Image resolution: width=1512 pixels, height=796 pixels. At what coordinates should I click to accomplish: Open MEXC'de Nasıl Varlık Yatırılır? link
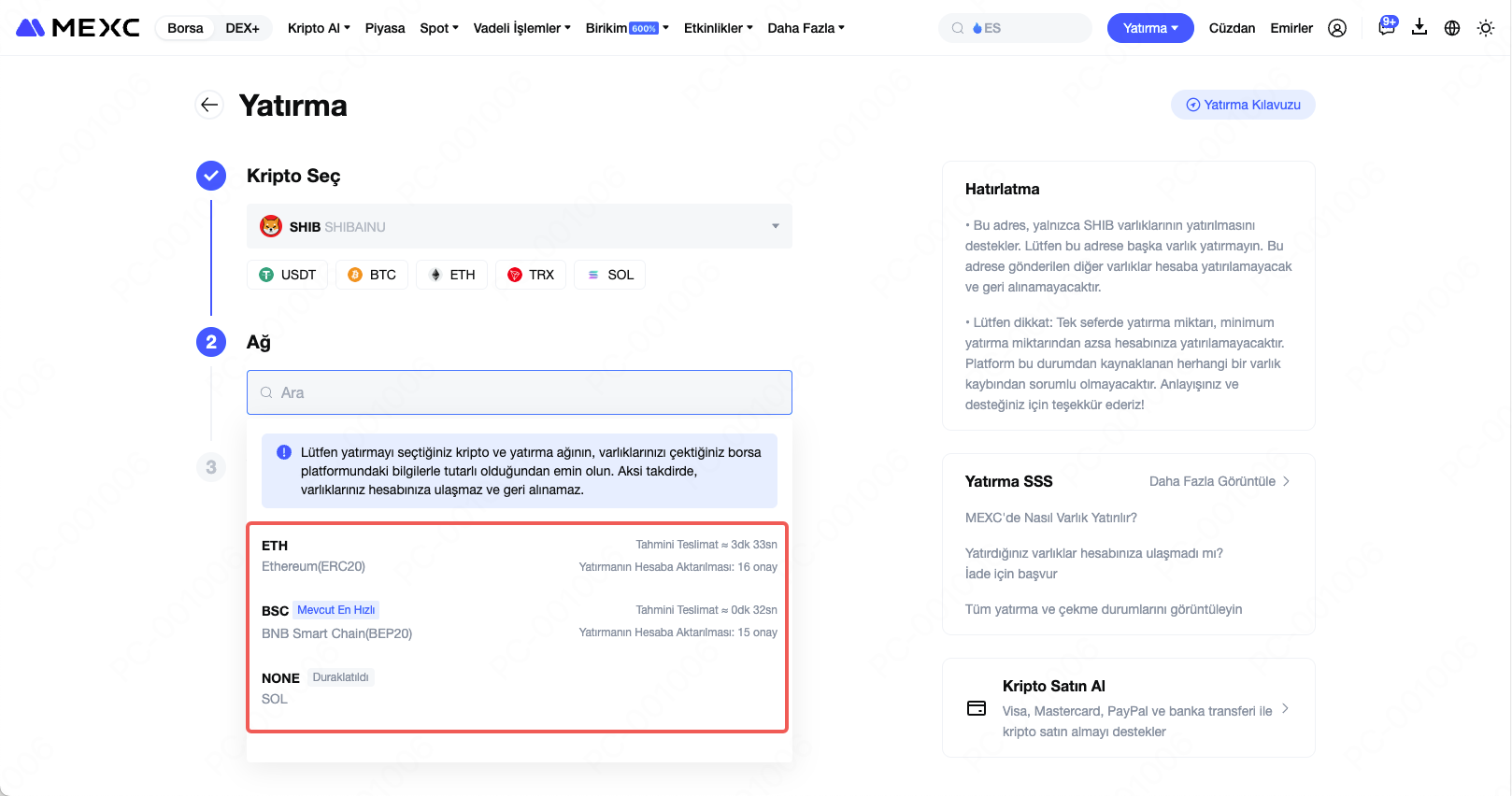1051,518
